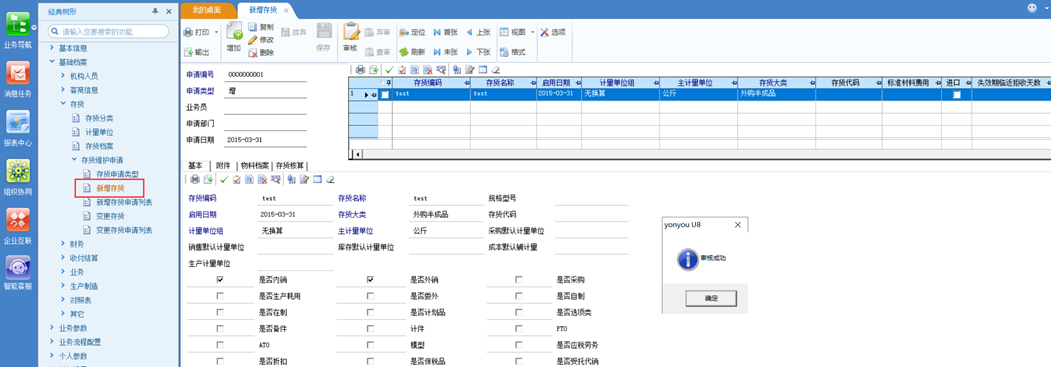This screenshot has width=1051, height=367.
Task: Click the function search box in 经典树形
Action: pyautogui.click(x=109, y=31)
